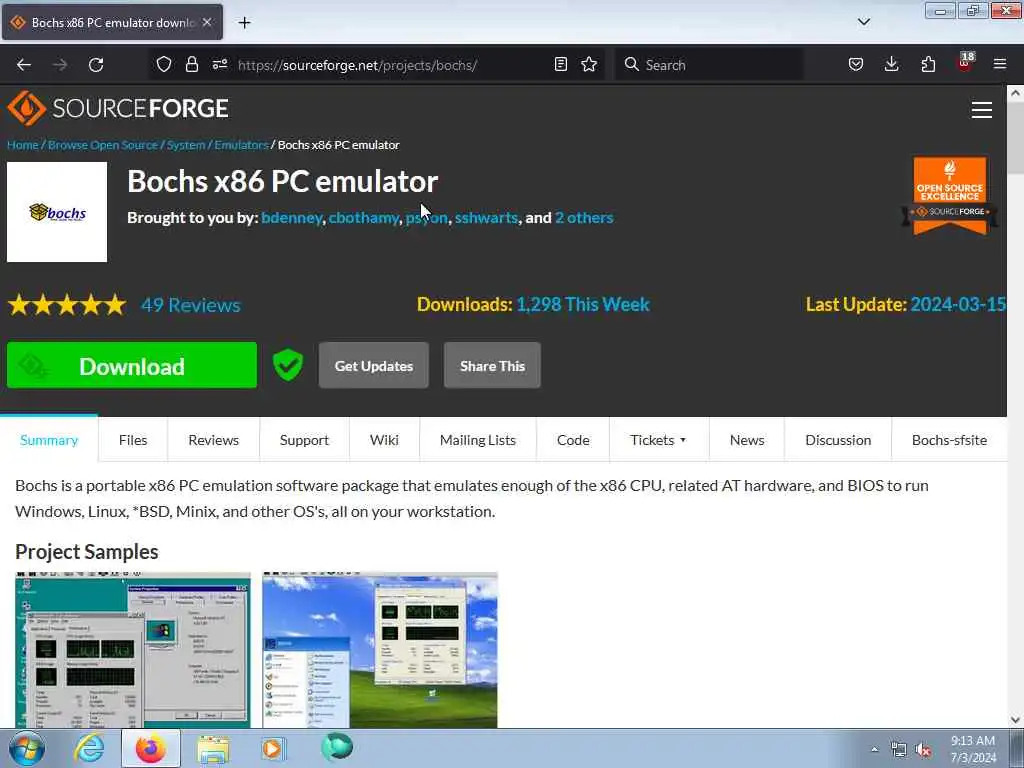Screen dimensions: 1024x768
Task: Click the scrollbar down arrow
Action: (1016, 720)
